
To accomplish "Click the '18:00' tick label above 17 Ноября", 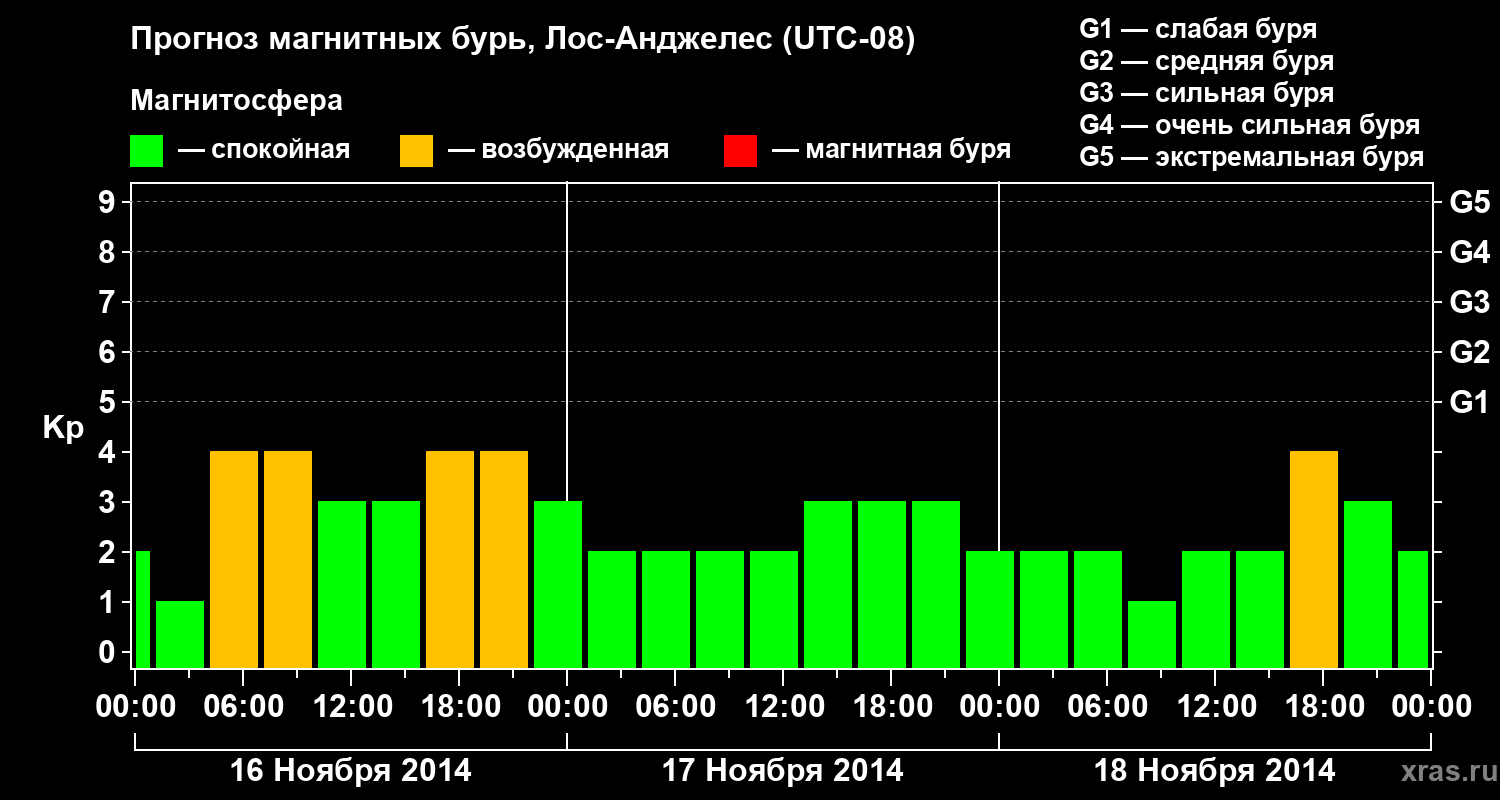I will (x=891, y=707).
